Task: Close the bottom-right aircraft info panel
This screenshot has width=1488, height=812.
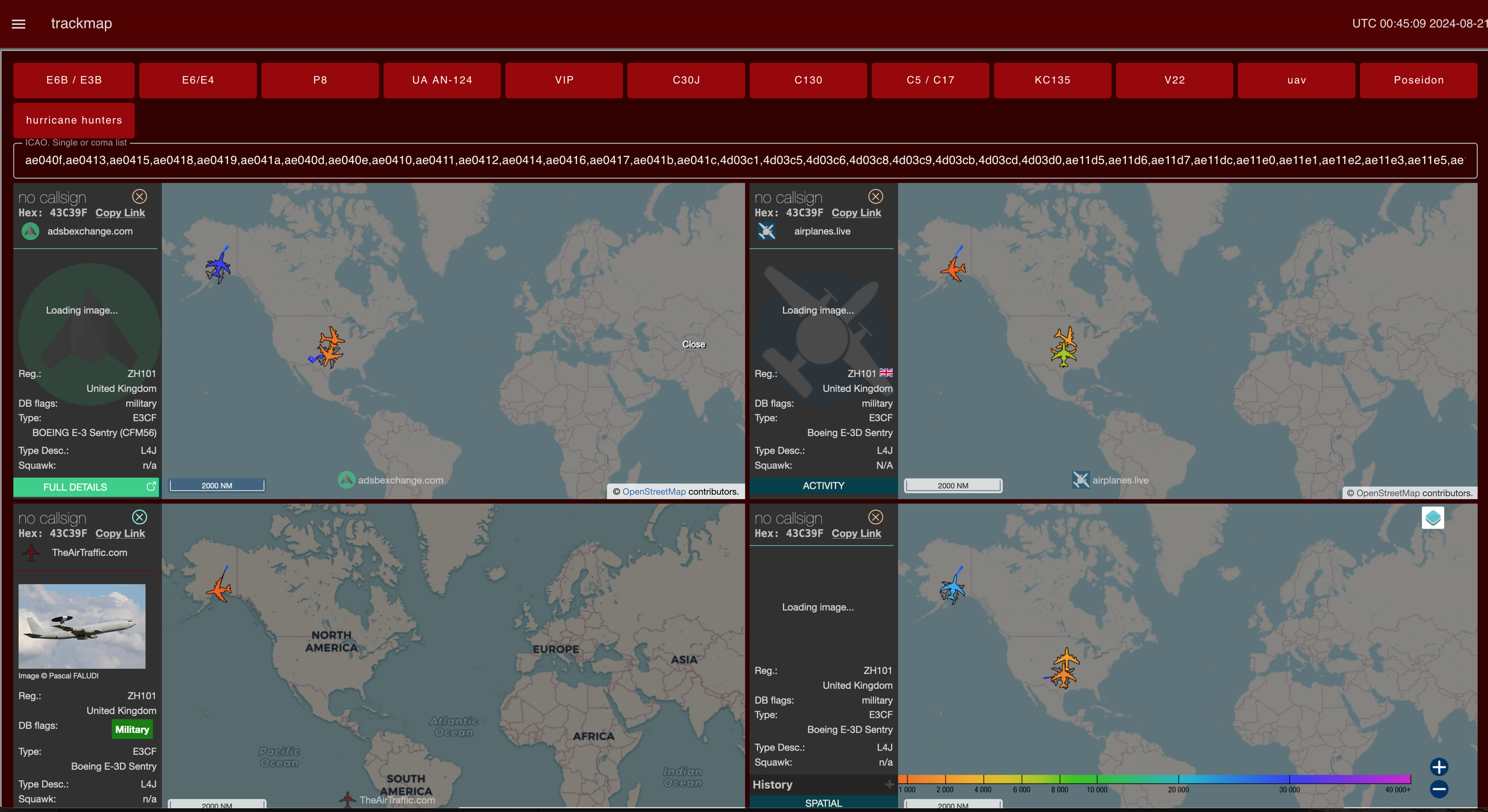Action: coord(876,517)
